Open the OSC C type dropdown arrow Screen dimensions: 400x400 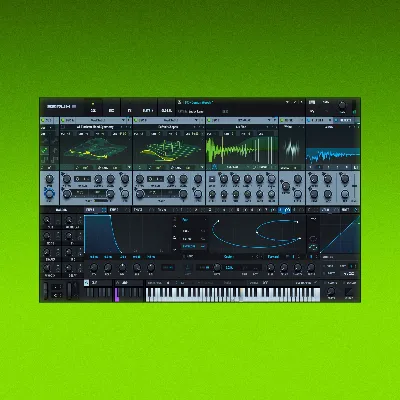269,120
